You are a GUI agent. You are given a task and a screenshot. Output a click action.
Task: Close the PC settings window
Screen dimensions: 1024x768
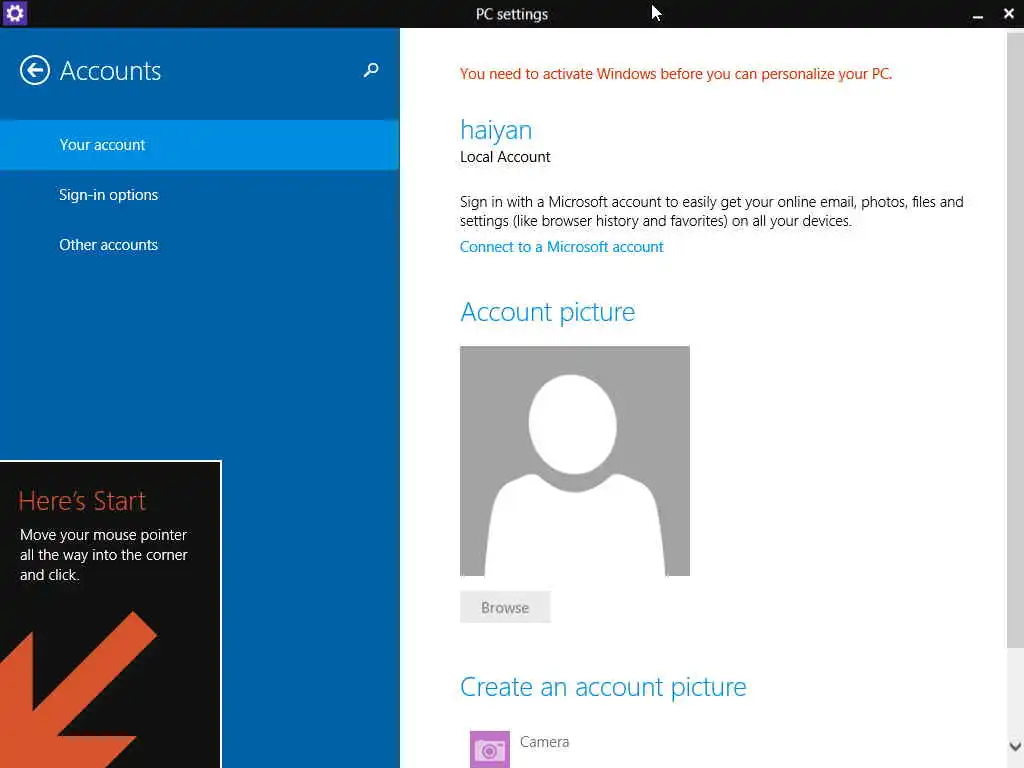pos(1008,14)
